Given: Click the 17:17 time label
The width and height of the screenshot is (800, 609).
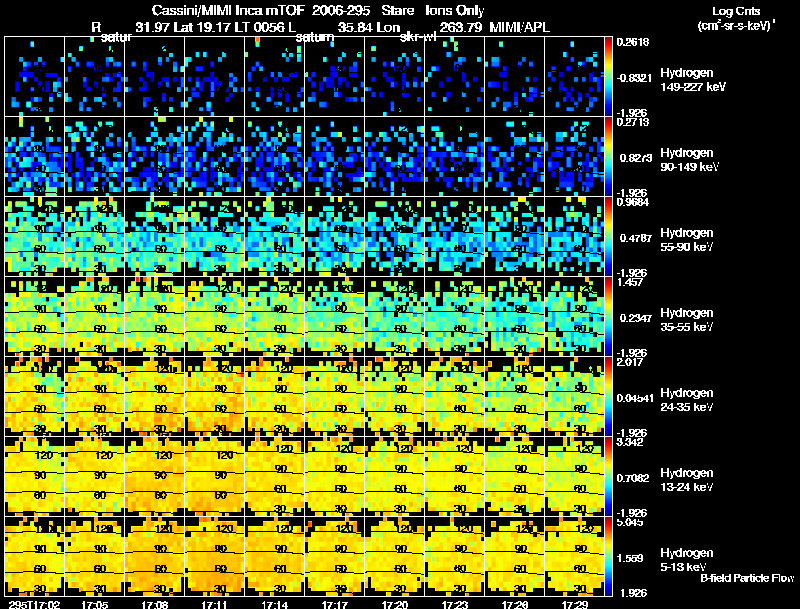Looking at the screenshot, I should point(335,604).
